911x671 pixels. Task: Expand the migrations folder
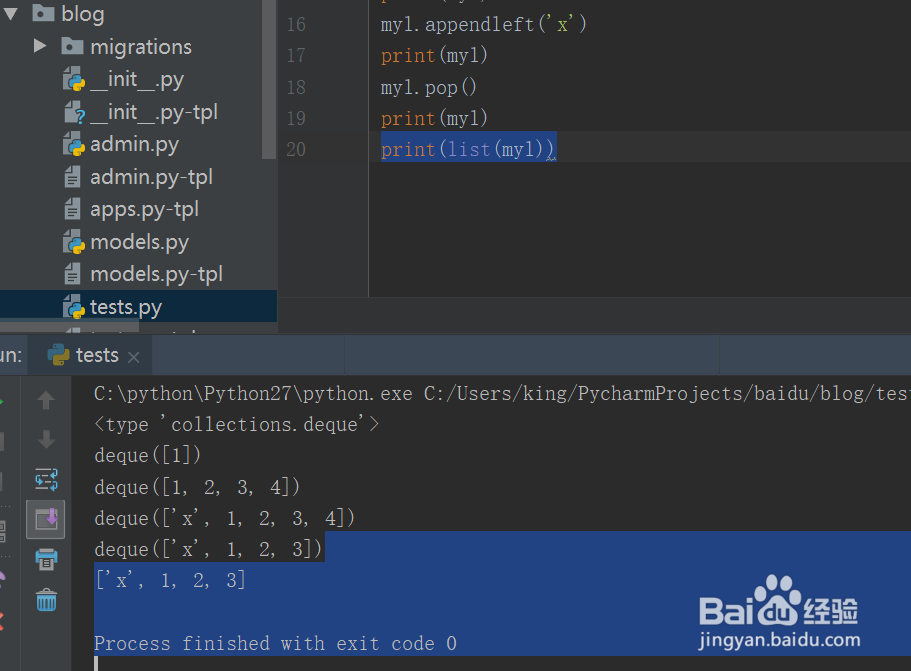click(39, 45)
